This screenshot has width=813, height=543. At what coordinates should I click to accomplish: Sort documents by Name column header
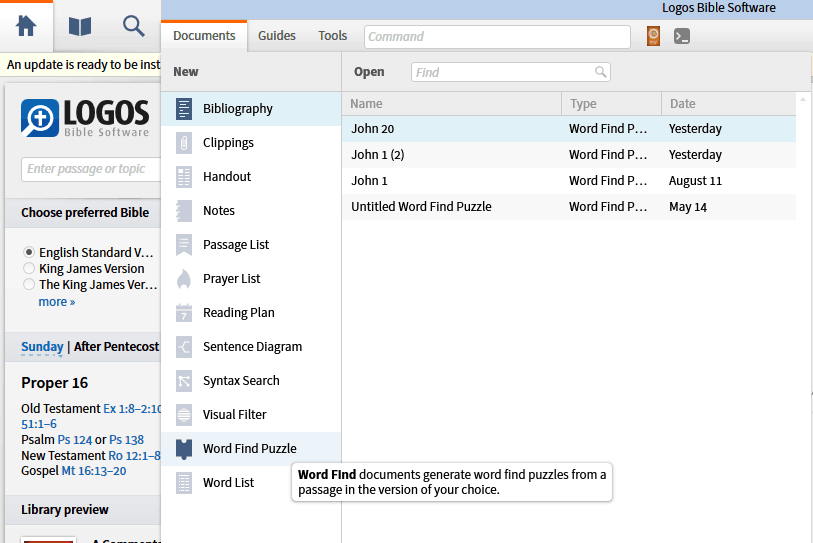[x=450, y=104]
